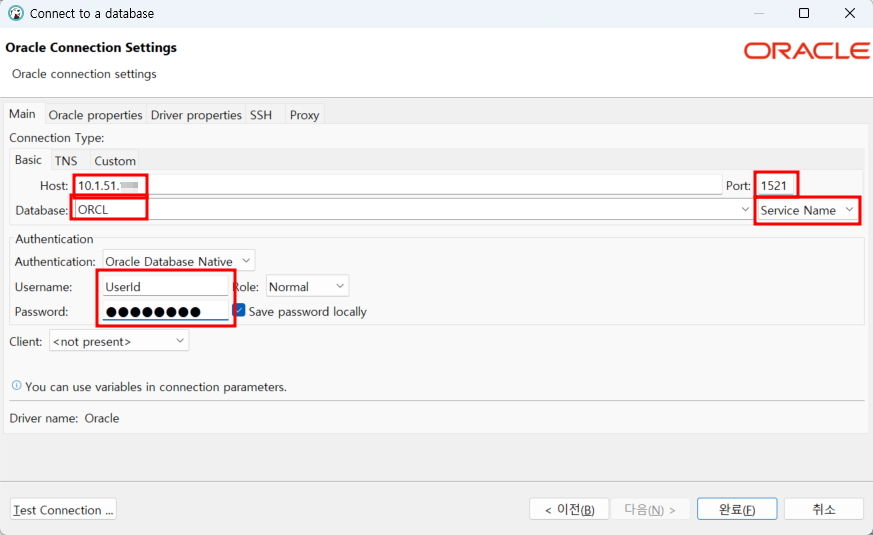
Task: Click into the Host input field
Action: [x=398, y=185]
